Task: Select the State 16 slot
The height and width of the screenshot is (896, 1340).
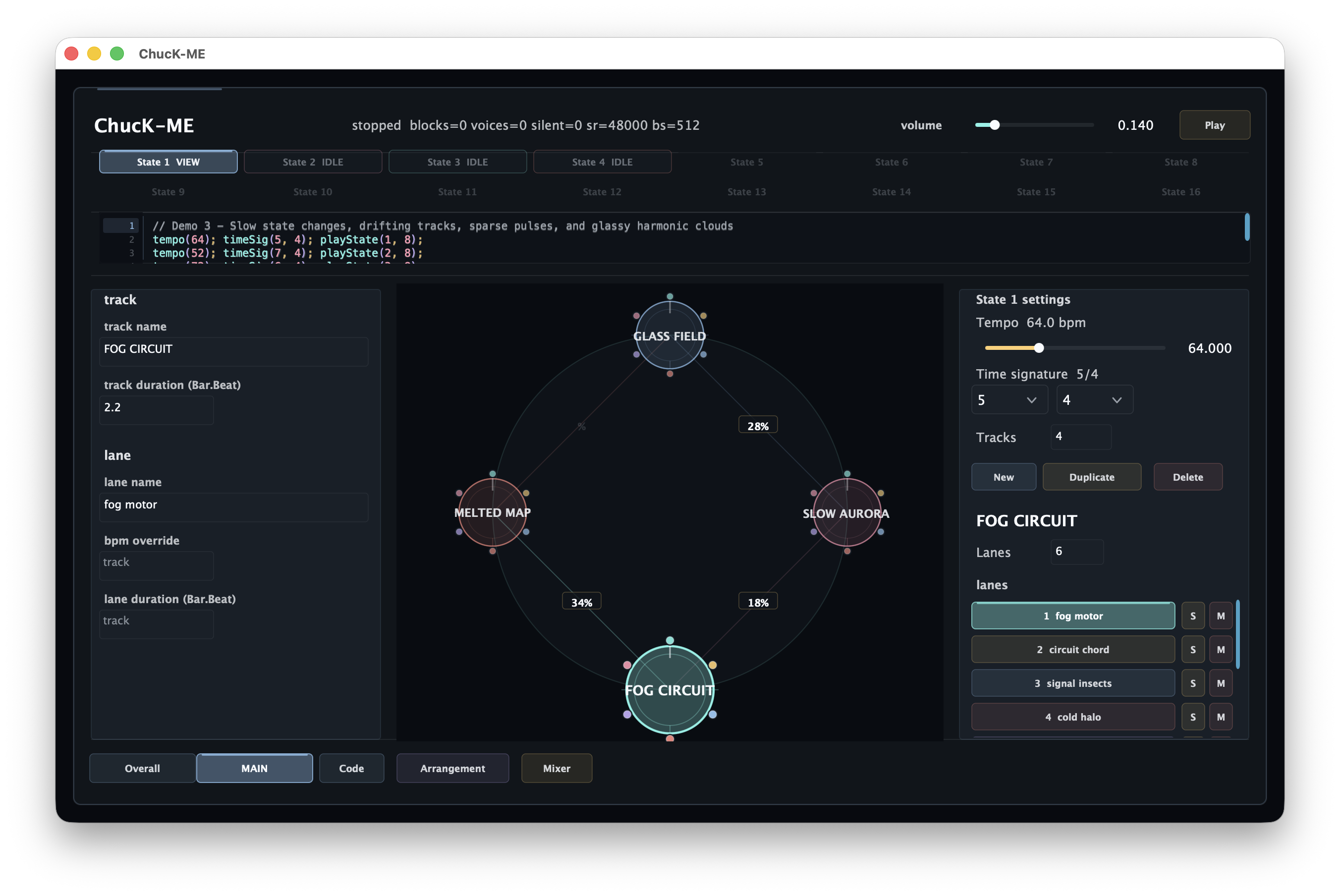Action: (x=1180, y=192)
